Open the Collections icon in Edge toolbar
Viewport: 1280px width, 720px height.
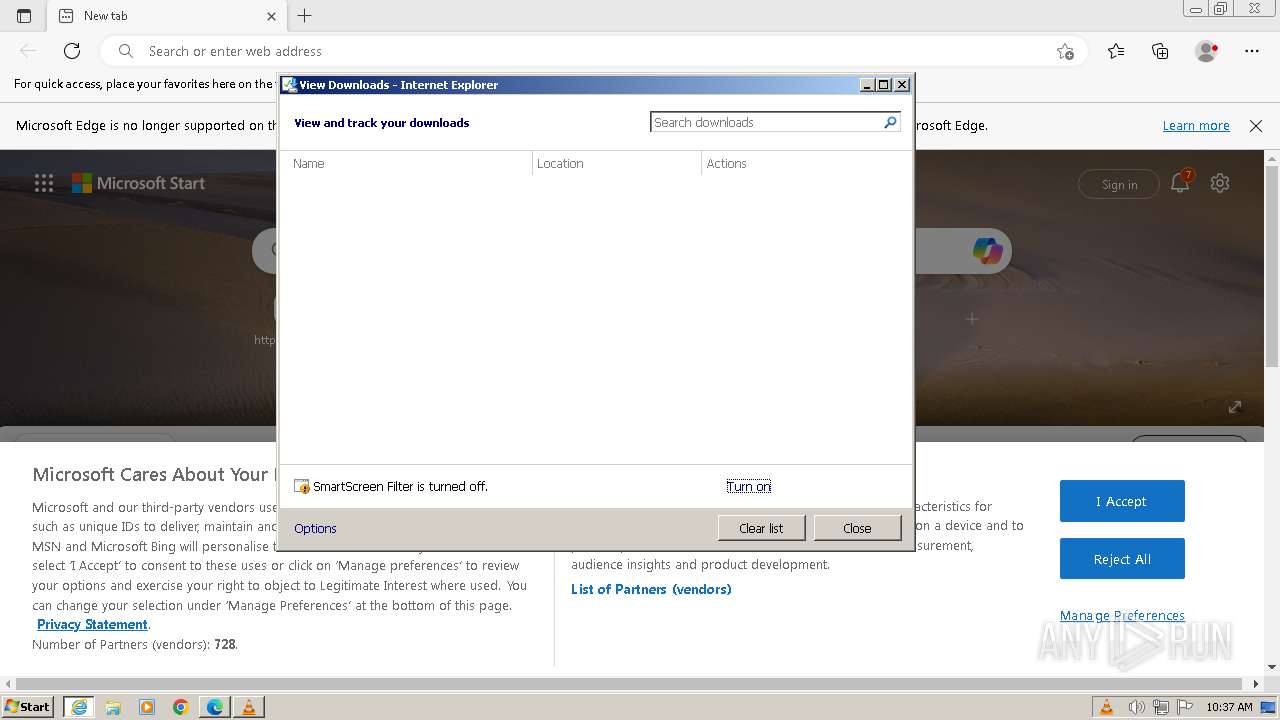(x=1160, y=51)
